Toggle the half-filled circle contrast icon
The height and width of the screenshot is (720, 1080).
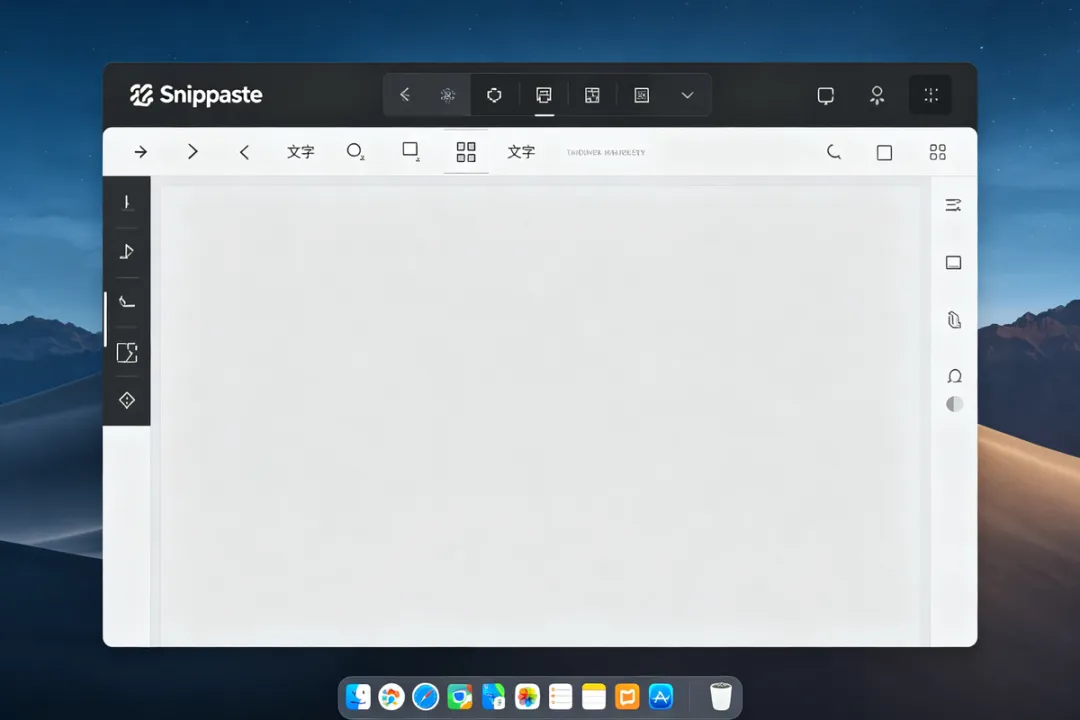[955, 404]
